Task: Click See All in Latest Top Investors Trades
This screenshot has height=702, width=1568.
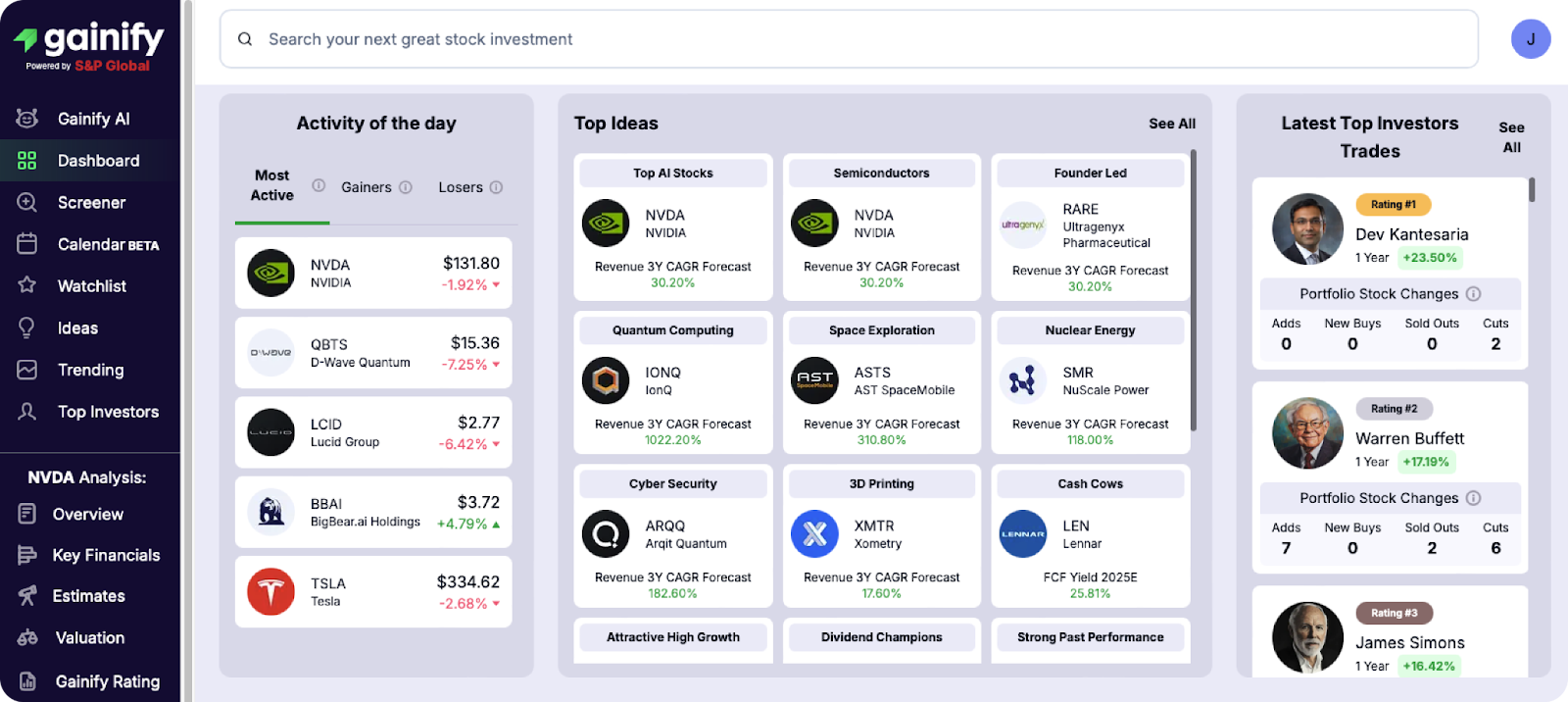Action: tap(1511, 137)
